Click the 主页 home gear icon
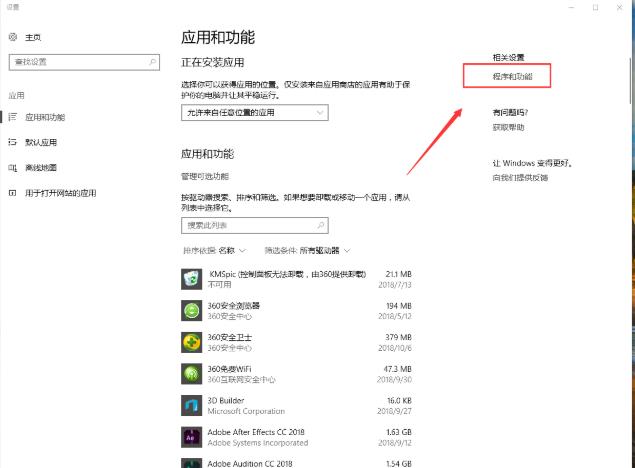The image size is (635, 468). (14, 37)
